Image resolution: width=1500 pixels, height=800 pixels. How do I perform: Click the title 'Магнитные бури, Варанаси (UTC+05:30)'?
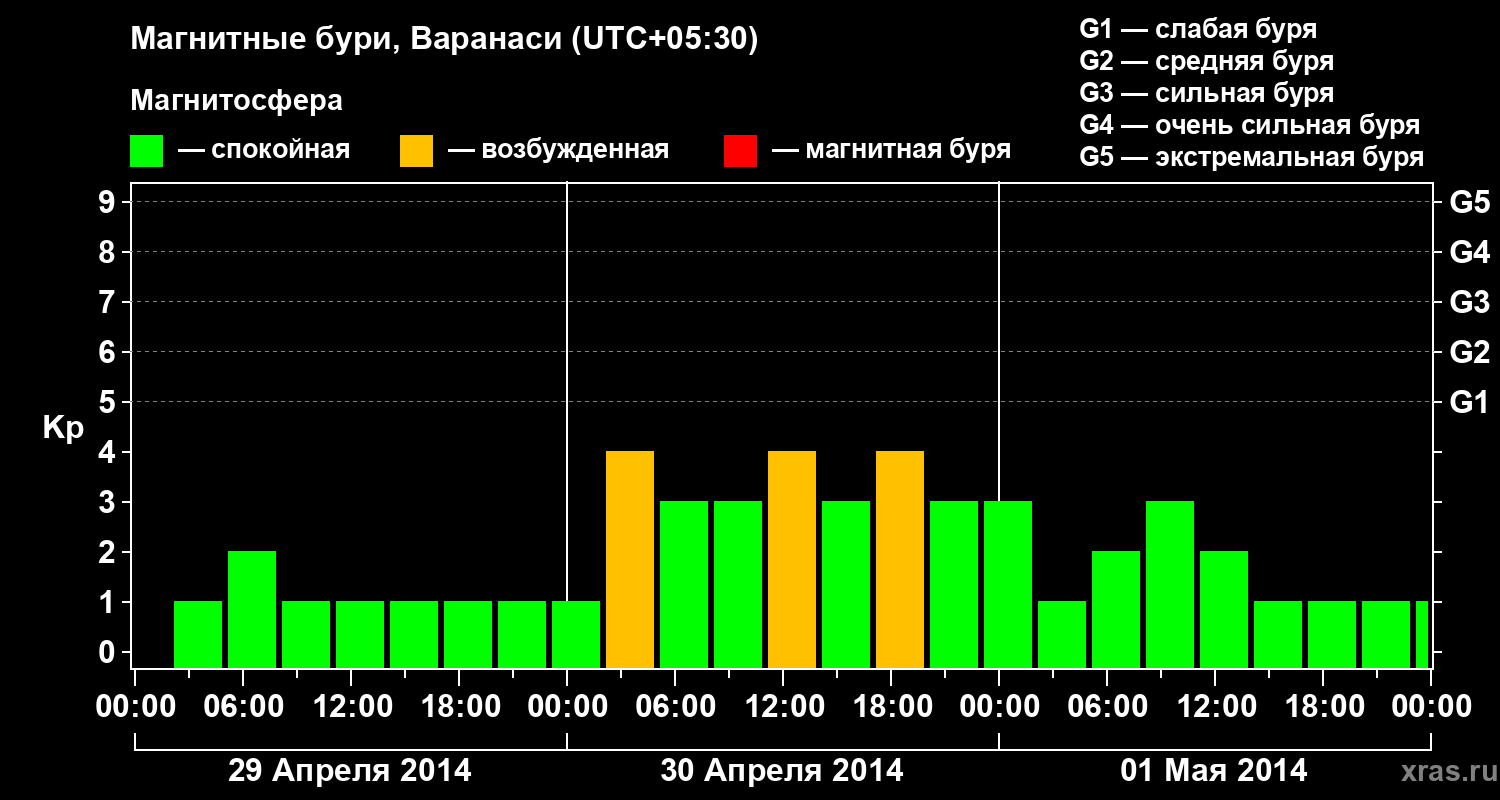click(444, 40)
